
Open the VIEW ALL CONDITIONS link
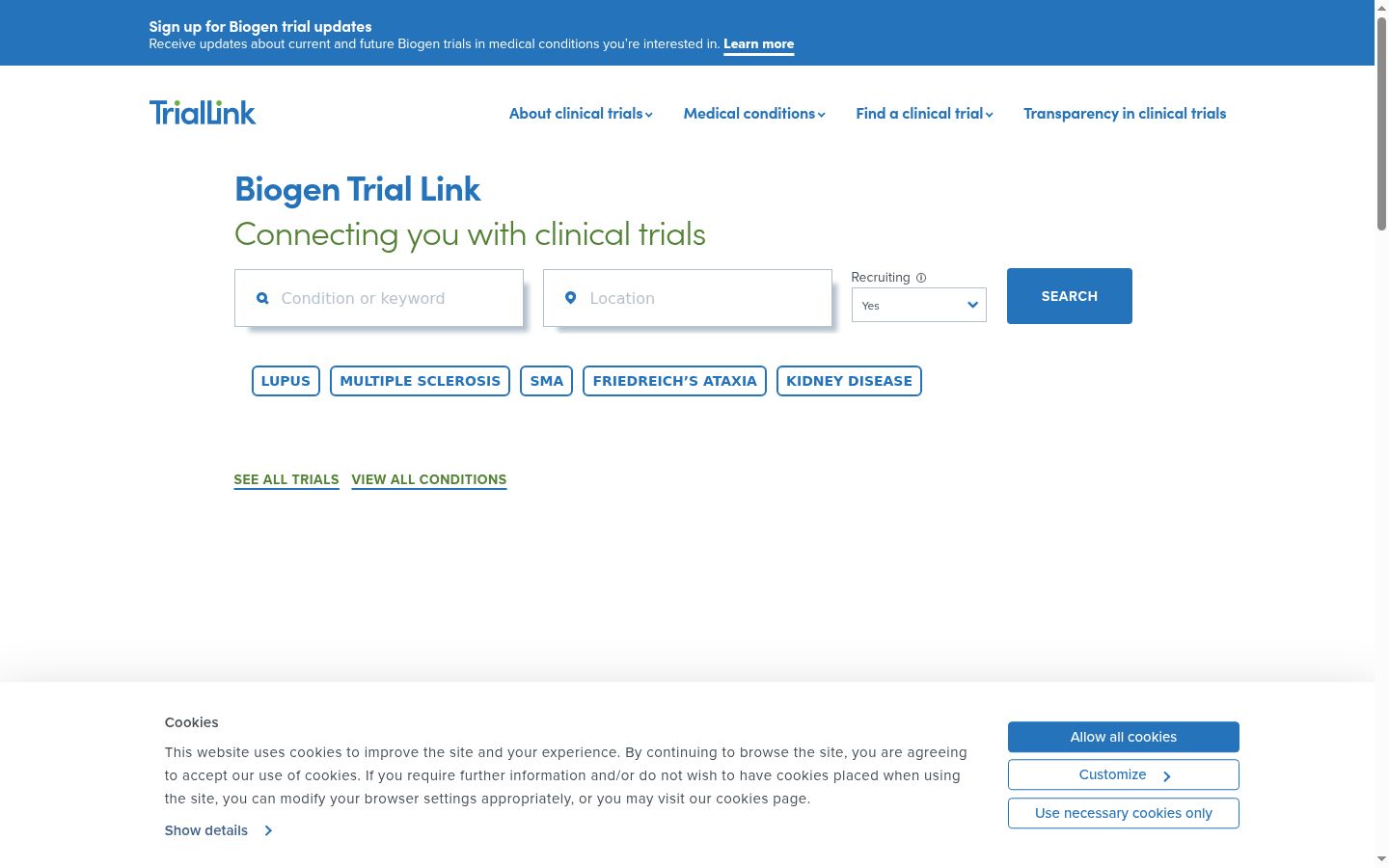coord(429,480)
